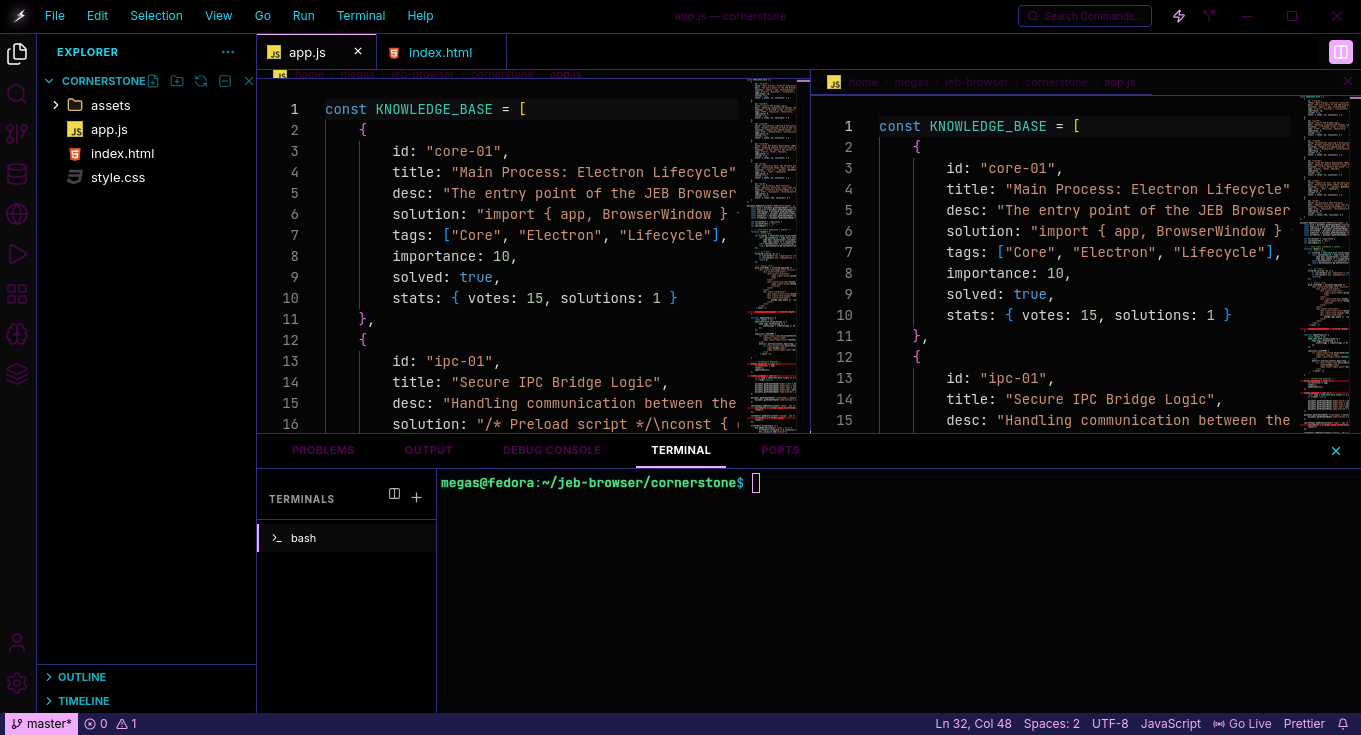Expand the assets folder

[56, 105]
